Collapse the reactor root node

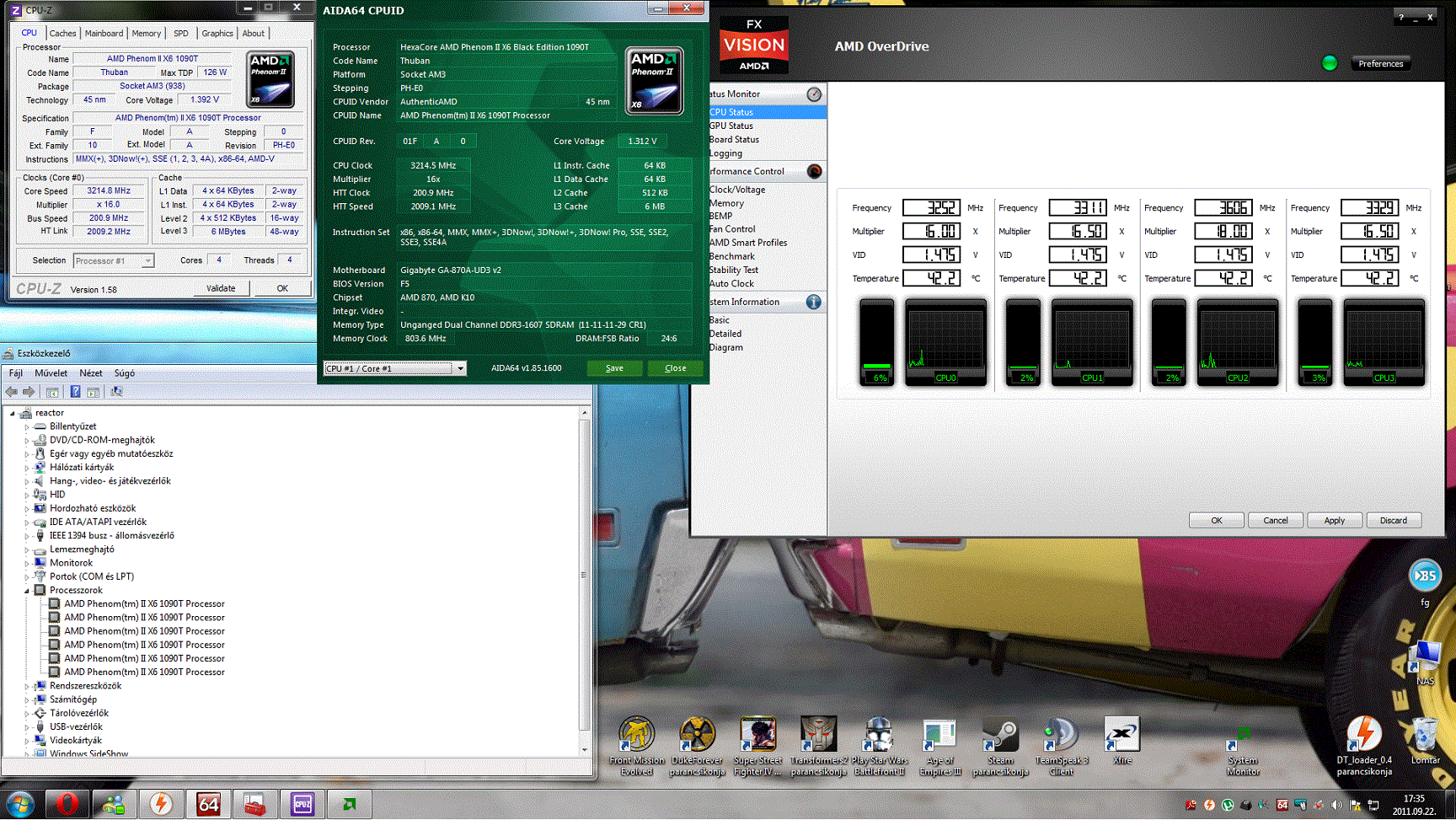click(13, 413)
